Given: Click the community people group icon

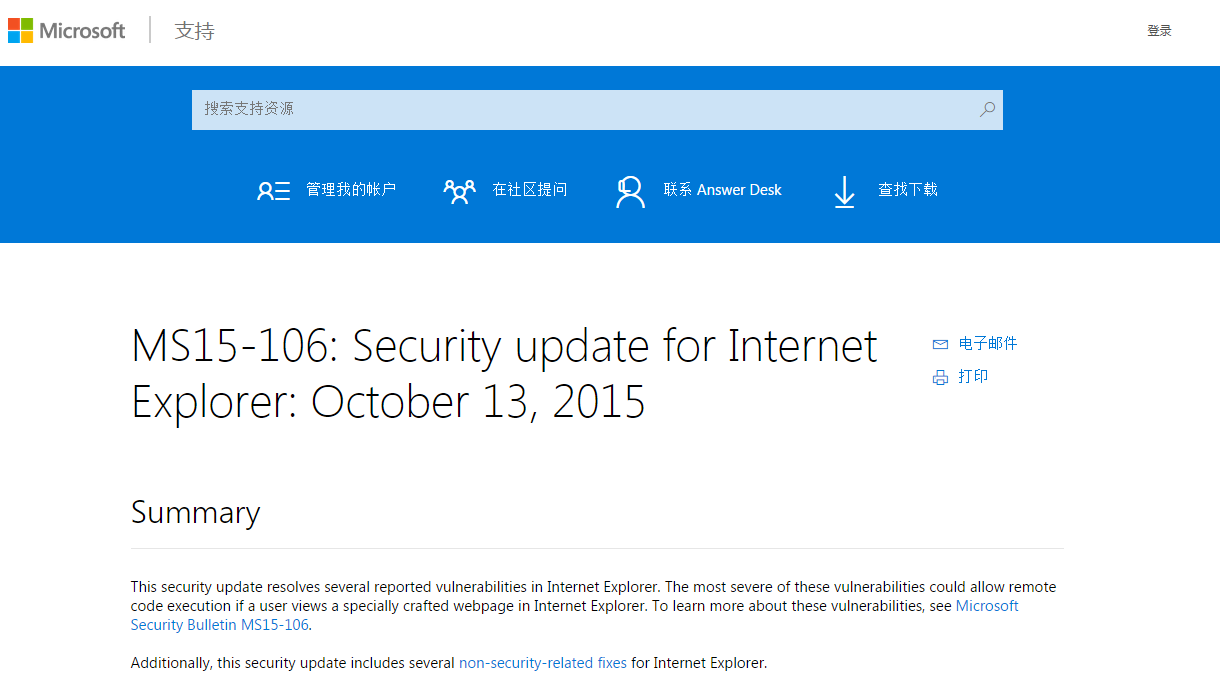Looking at the screenshot, I should pyautogui.click(x=459, y=190).
